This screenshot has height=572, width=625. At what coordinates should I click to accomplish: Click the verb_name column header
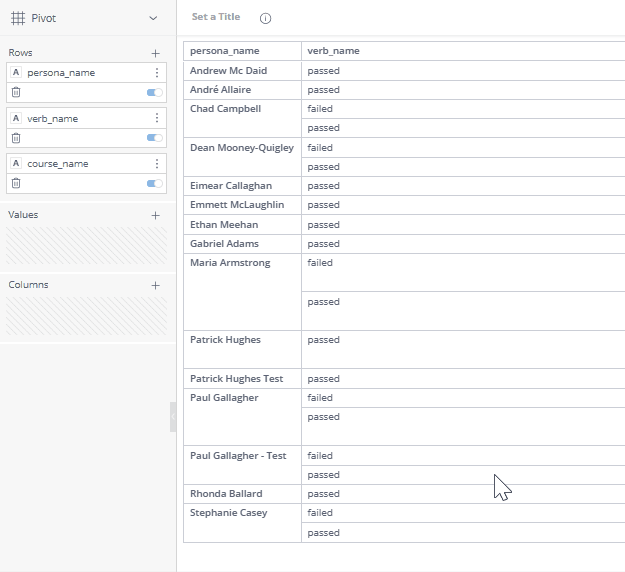333,51
